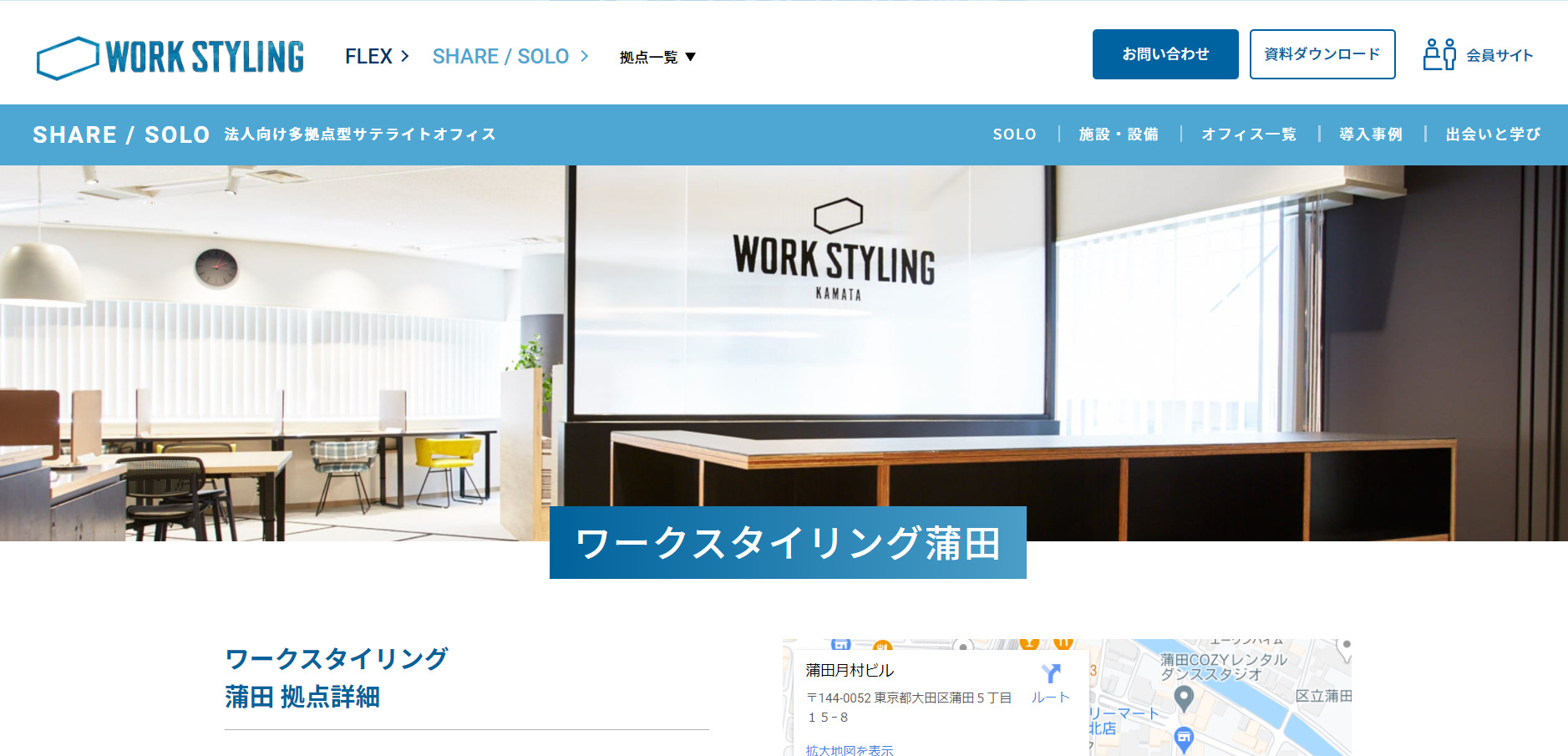Select SOLO in the blue submenu bar
The width and height of the screenshot is (1568, 756).
click(1014, 134)
